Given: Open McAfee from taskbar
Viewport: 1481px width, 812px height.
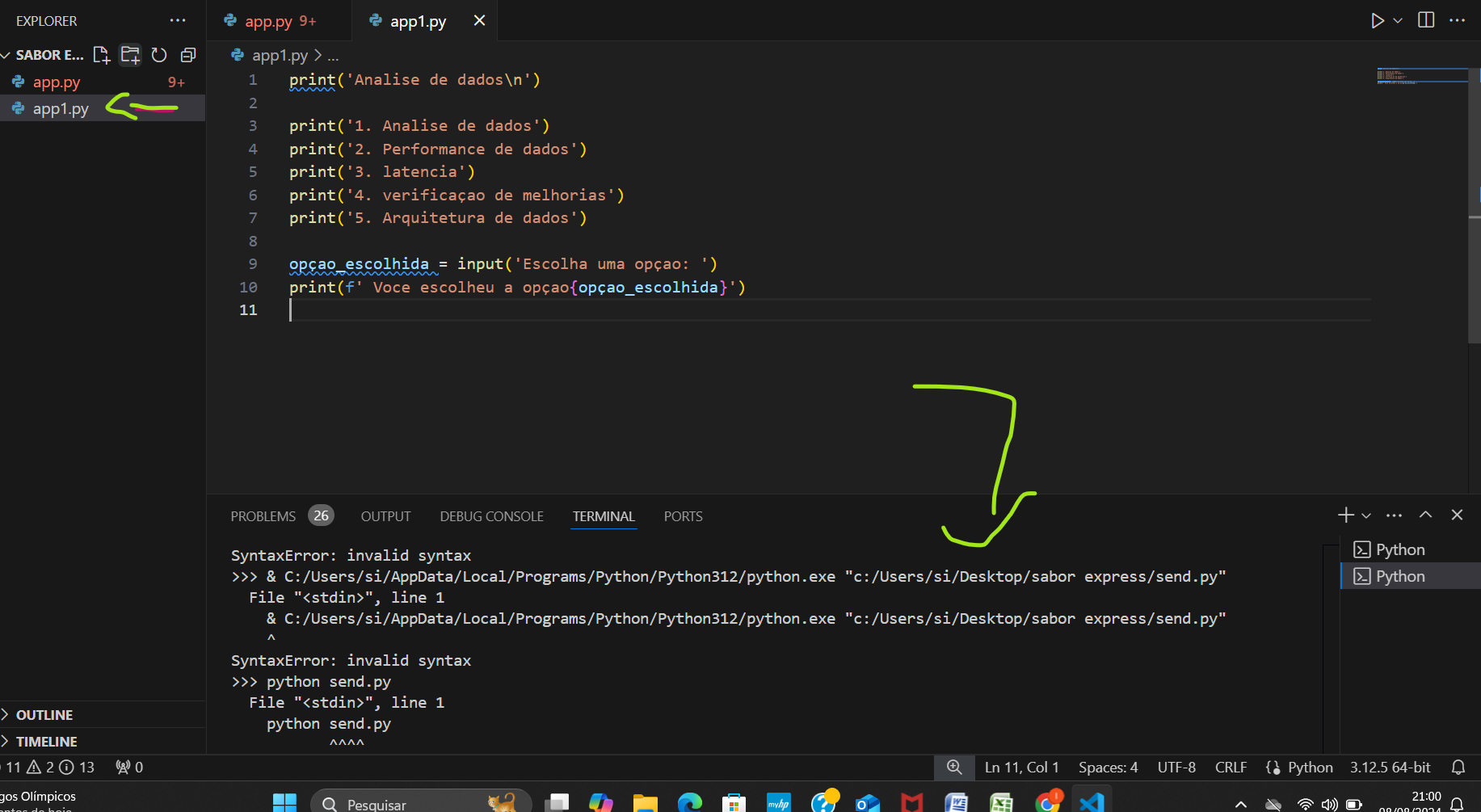Looking at the screenshot, I should tap(912, 802).
